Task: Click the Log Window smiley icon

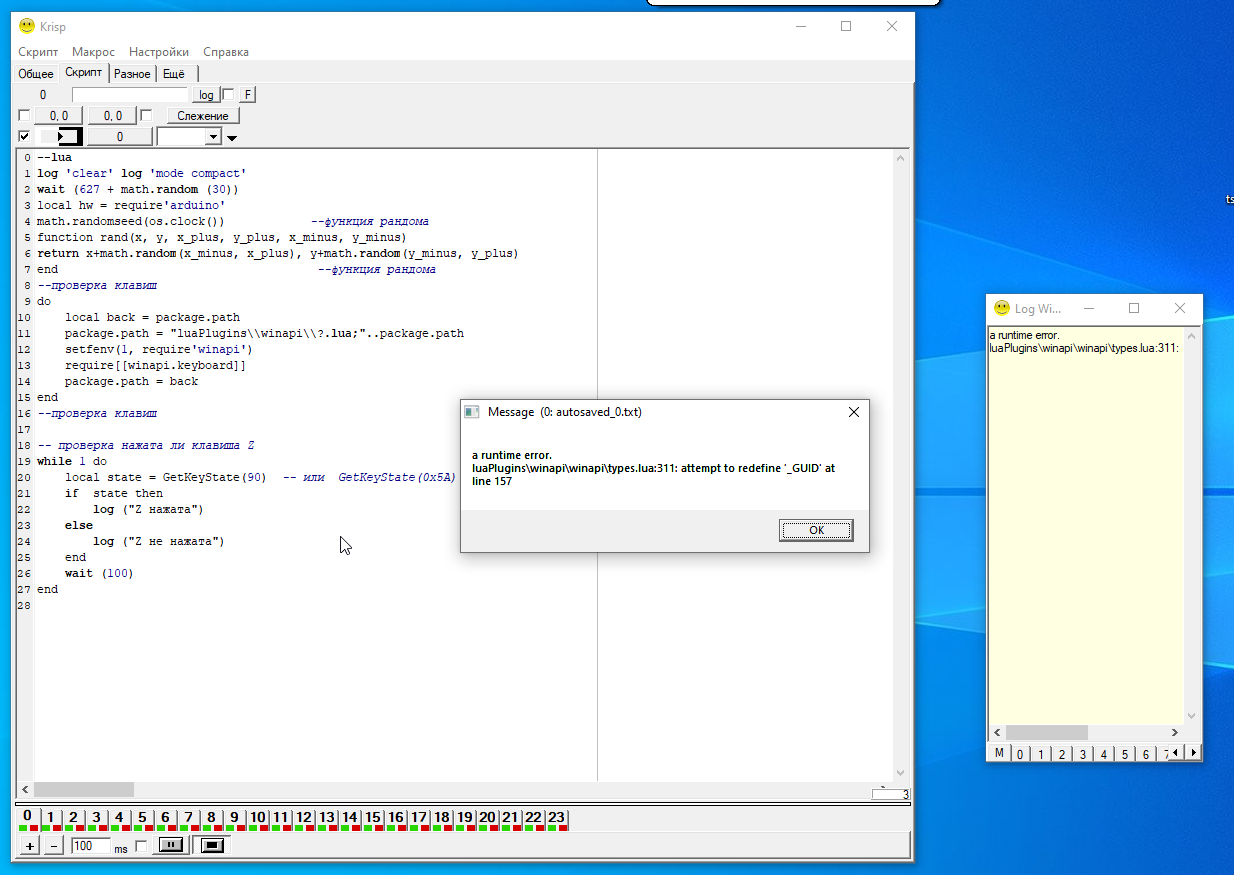Action: (1001, 309)
